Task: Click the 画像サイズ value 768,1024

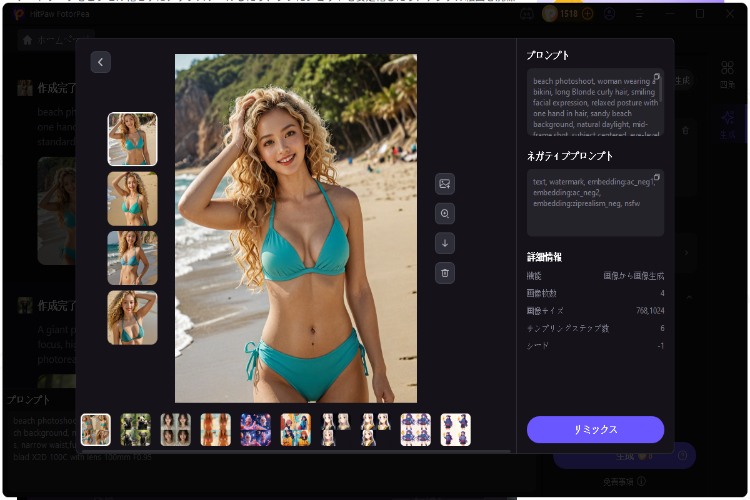Action: (x=650, y=311)
